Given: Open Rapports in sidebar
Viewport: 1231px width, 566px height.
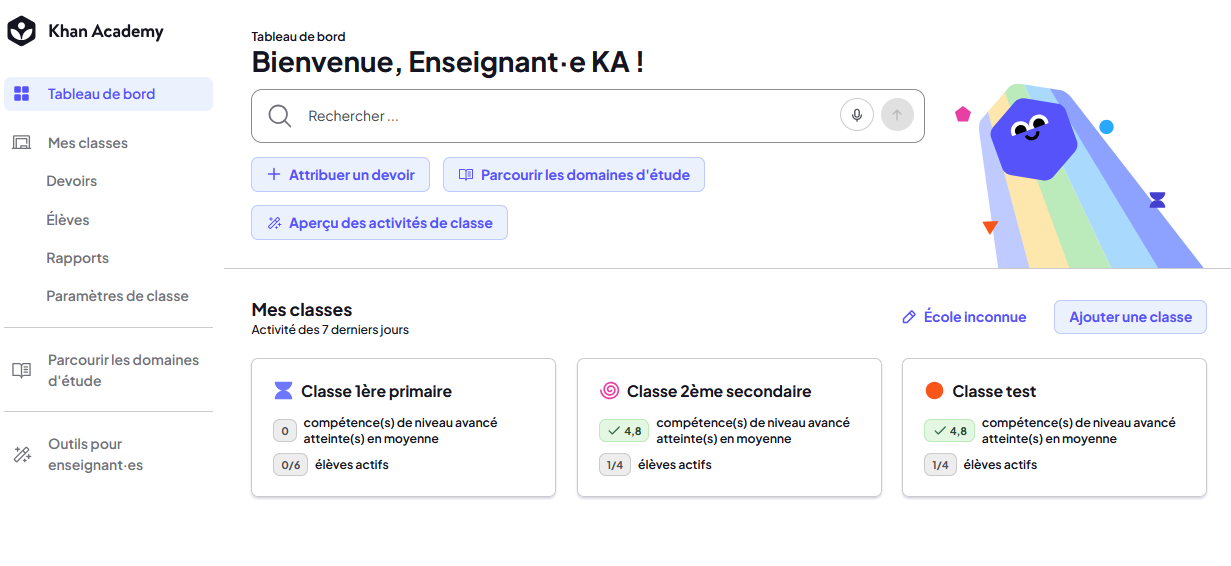Looking at the screenshot, I should [x=78, y=258].
